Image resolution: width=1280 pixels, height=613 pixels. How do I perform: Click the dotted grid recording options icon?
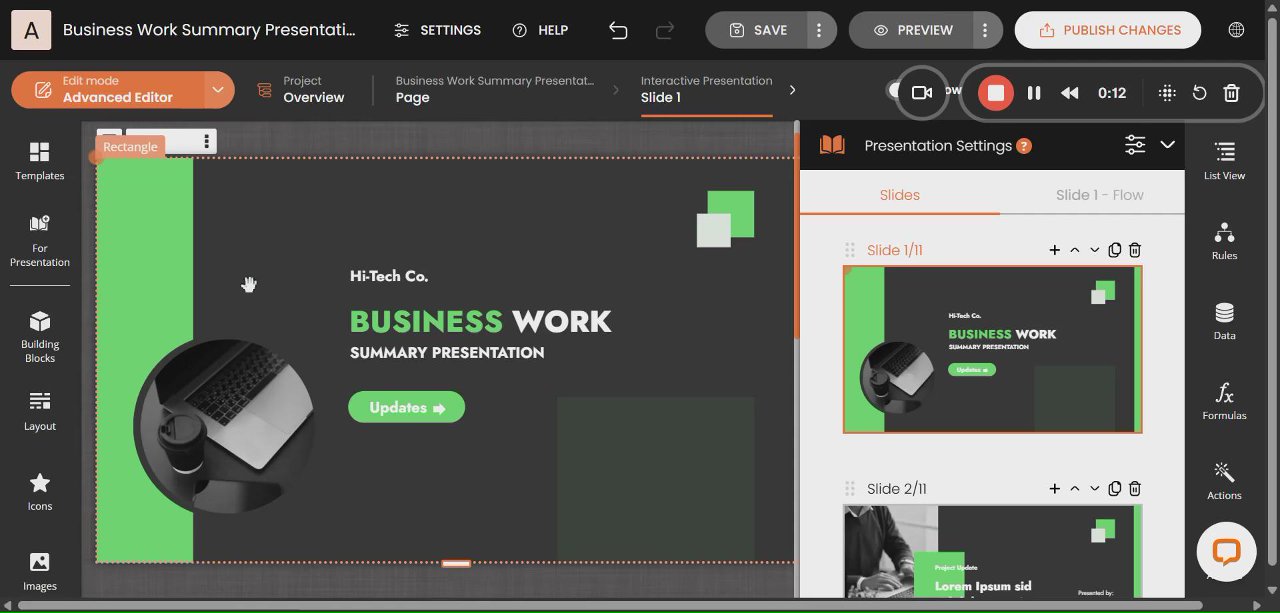click(x=1167, y=93)
